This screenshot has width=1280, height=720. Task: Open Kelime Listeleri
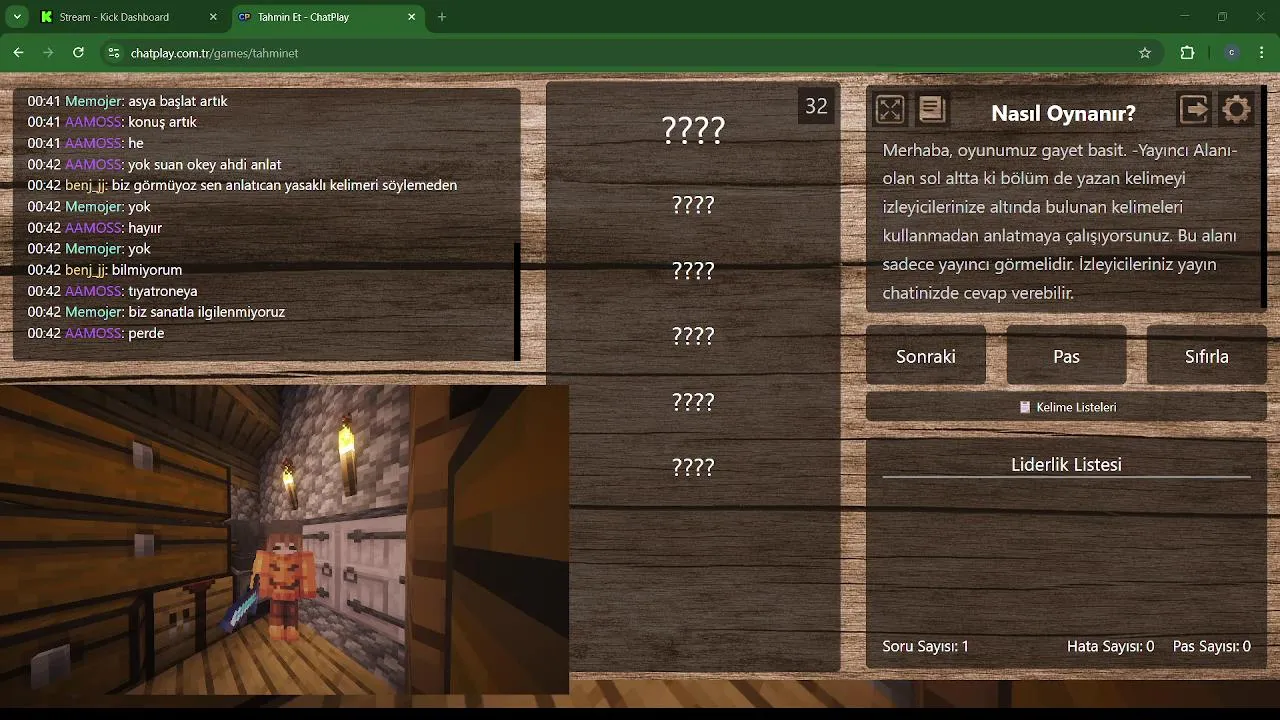point(1066,407)
